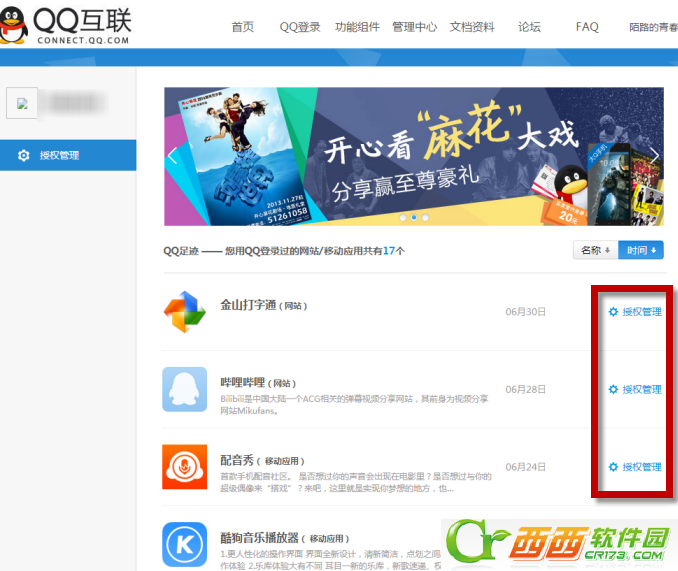Image resolution: width=678 pixels, height=571 pixels.
Task: Click the 06月28日 date
Action: (x=525, y=389)
